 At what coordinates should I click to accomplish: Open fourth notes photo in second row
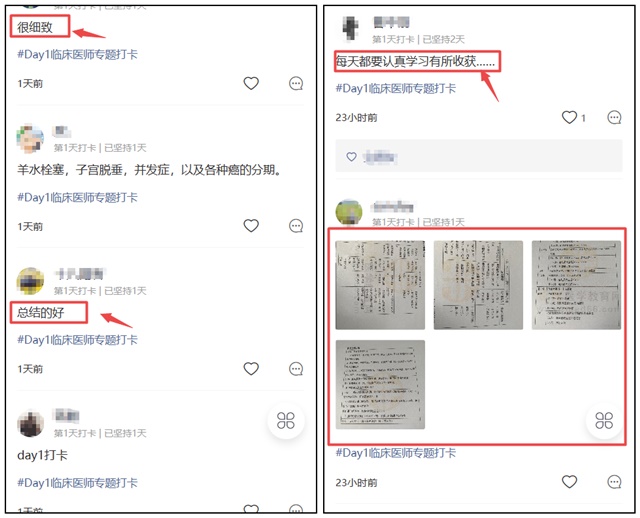380,385
